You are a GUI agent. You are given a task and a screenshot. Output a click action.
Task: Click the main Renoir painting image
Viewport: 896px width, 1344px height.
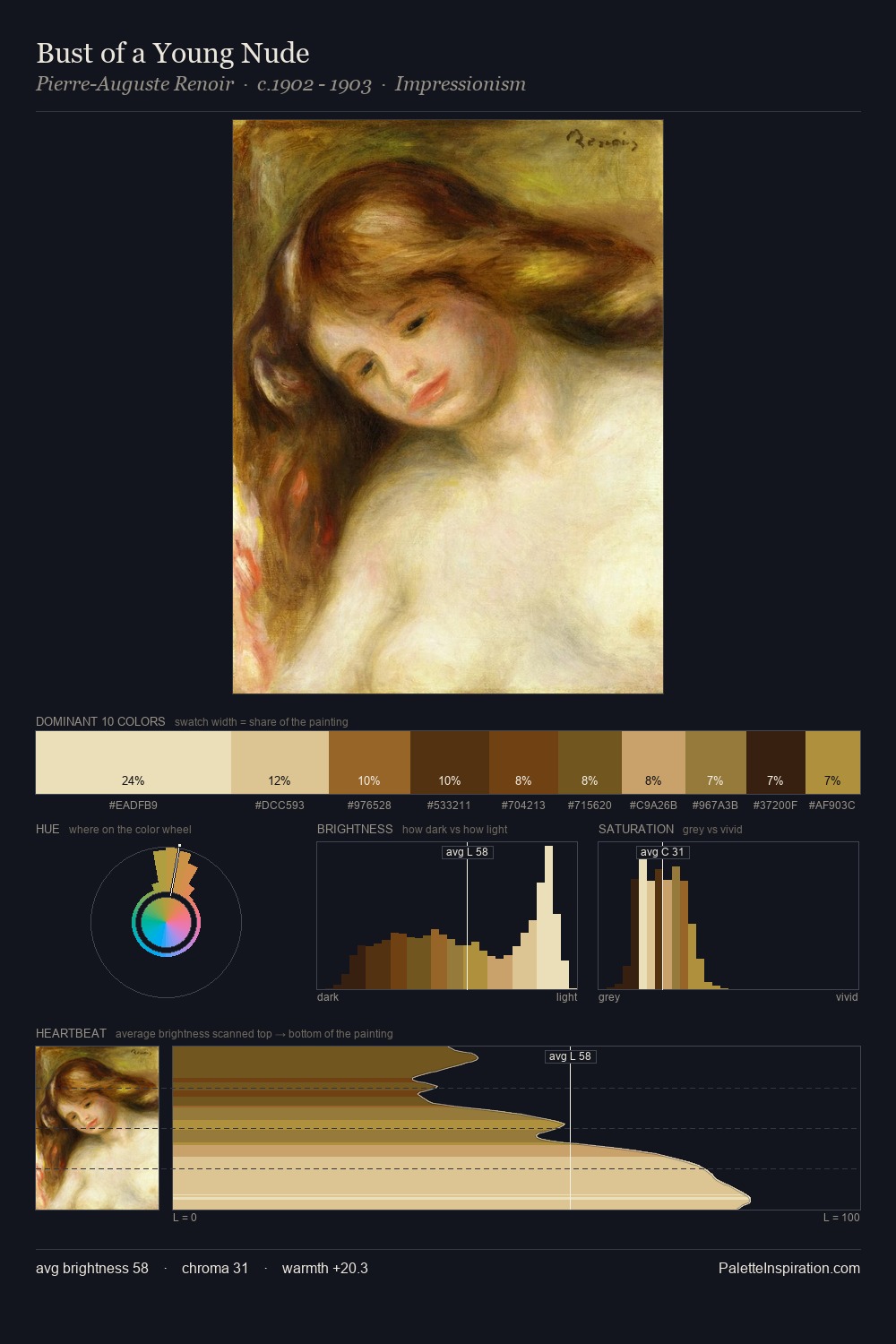pos(448,407)
